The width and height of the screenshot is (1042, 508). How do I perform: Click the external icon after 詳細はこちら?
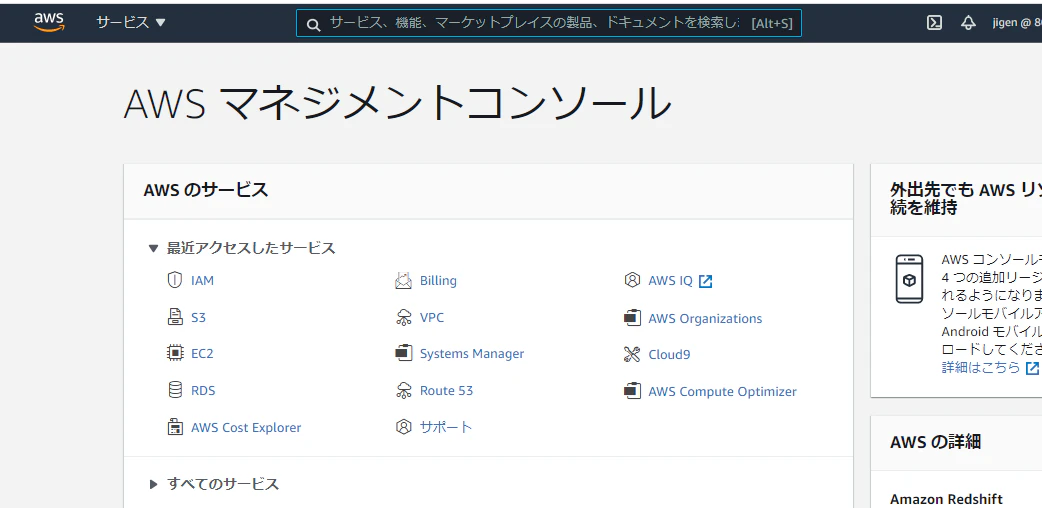pyautogui.click(x=1032, y=368)
